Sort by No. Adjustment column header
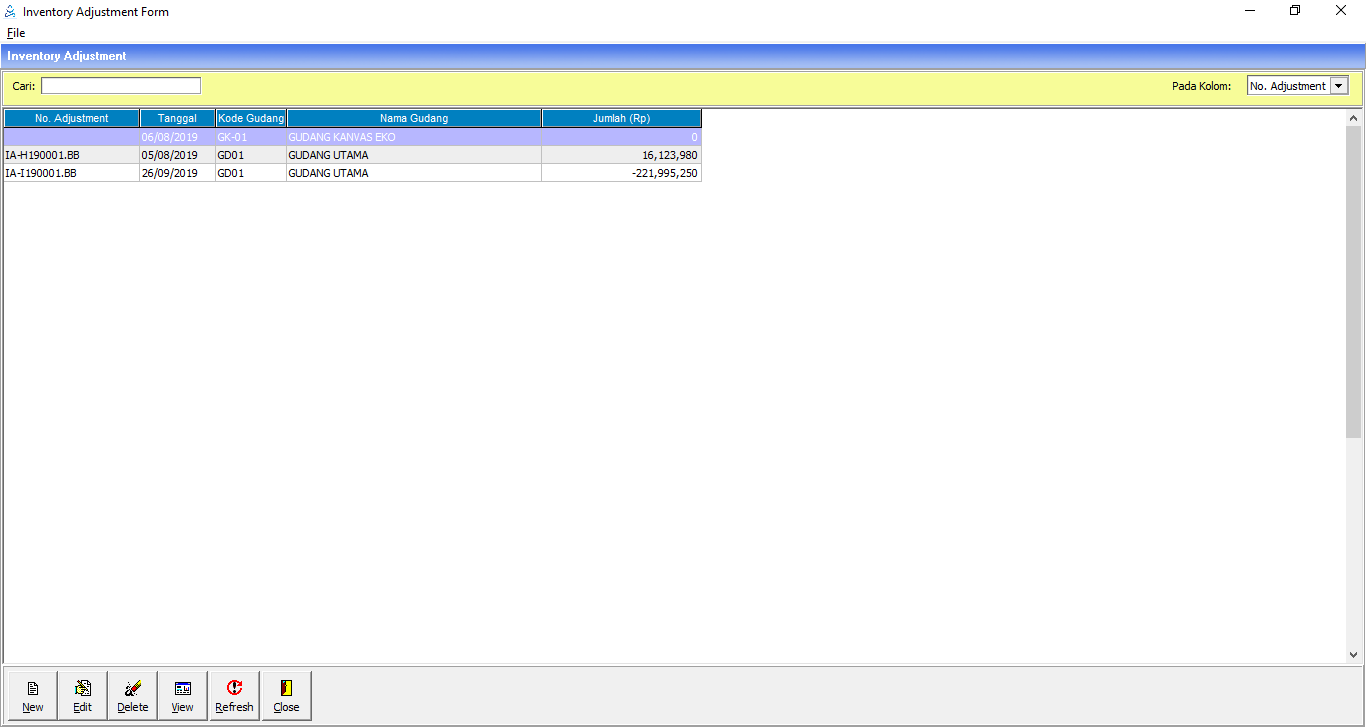The image size is (1366, 728). tap(71, 118)
